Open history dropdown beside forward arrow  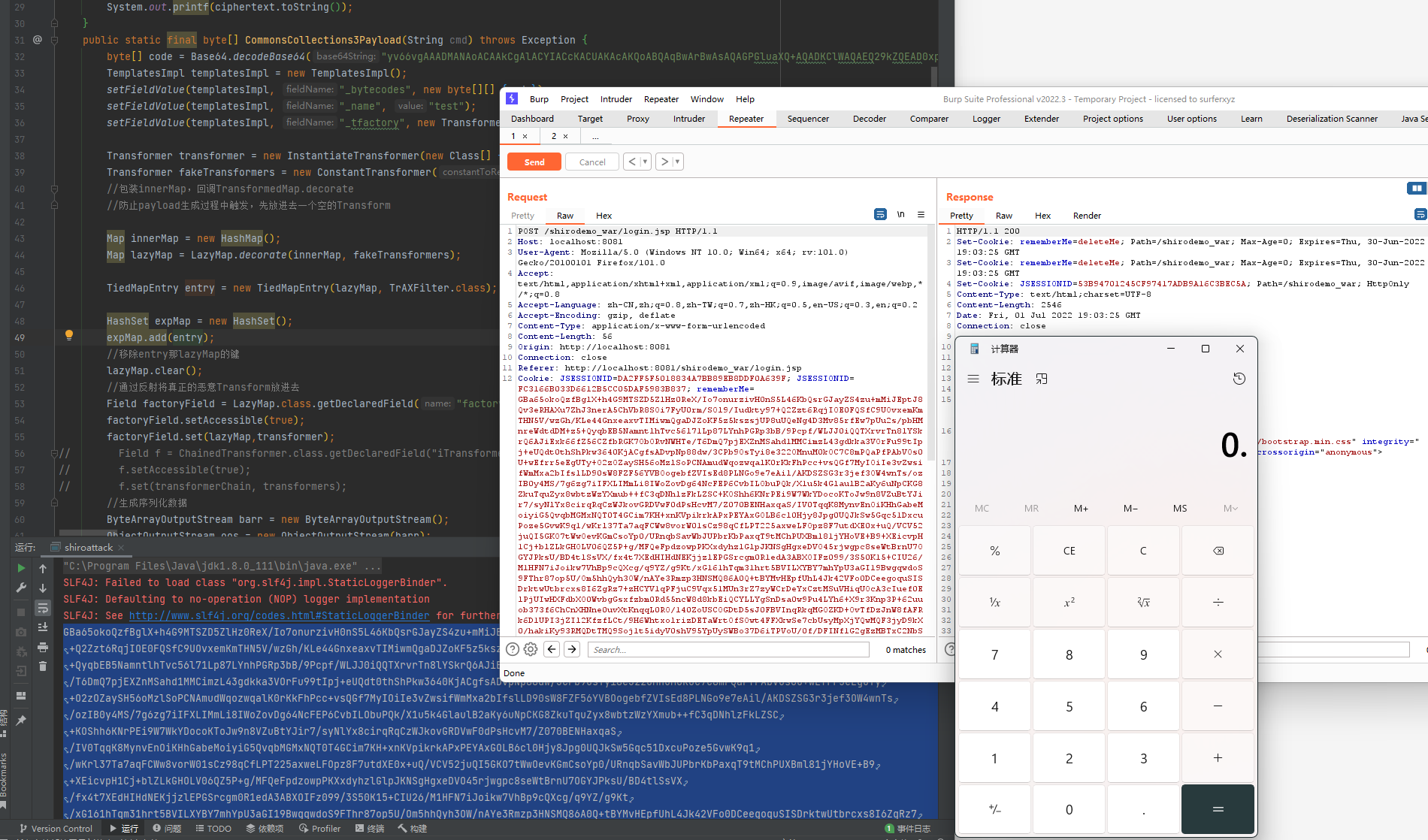point(677,162)
